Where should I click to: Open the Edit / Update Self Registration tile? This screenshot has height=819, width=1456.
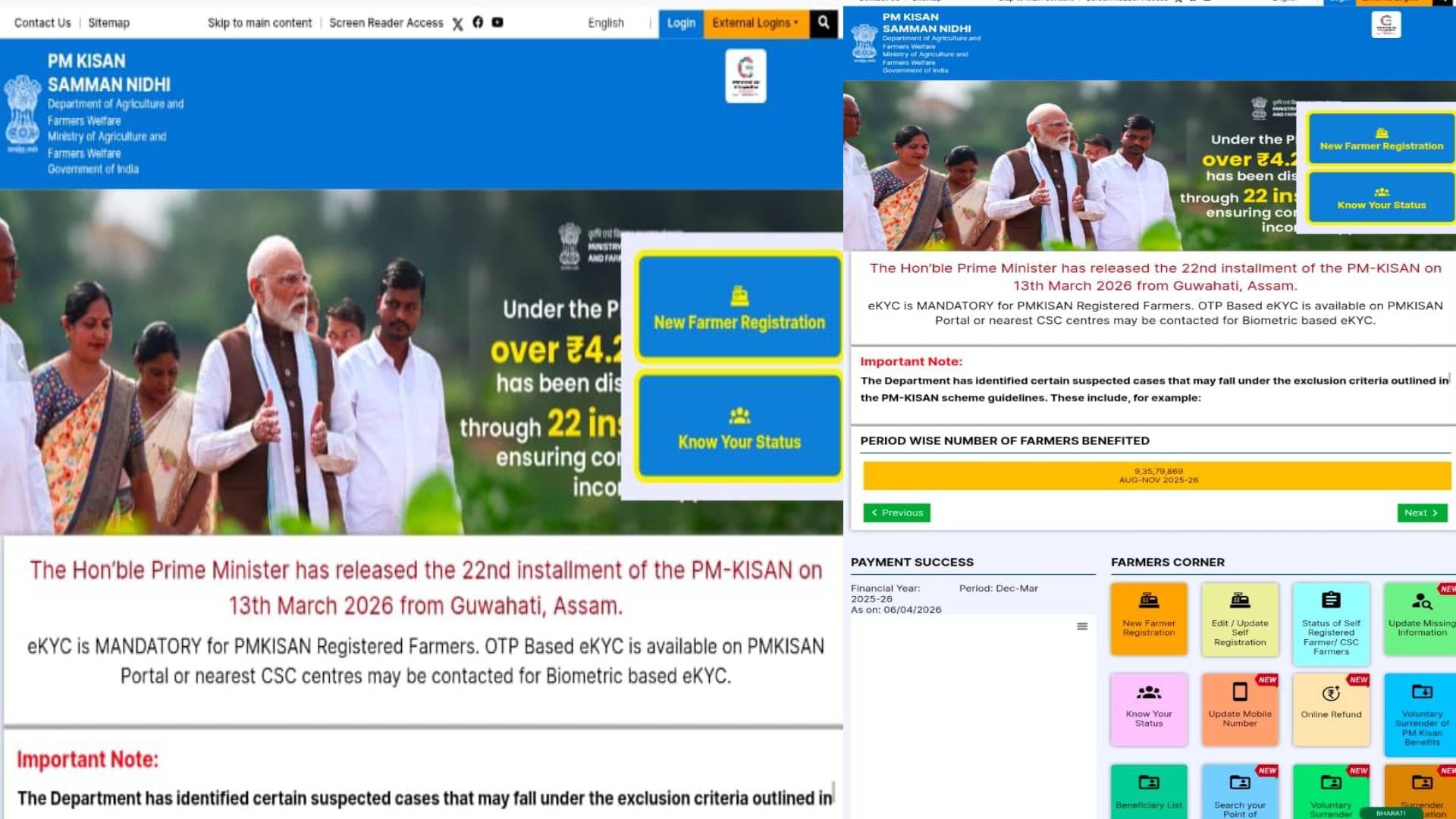pos(1240,619)
